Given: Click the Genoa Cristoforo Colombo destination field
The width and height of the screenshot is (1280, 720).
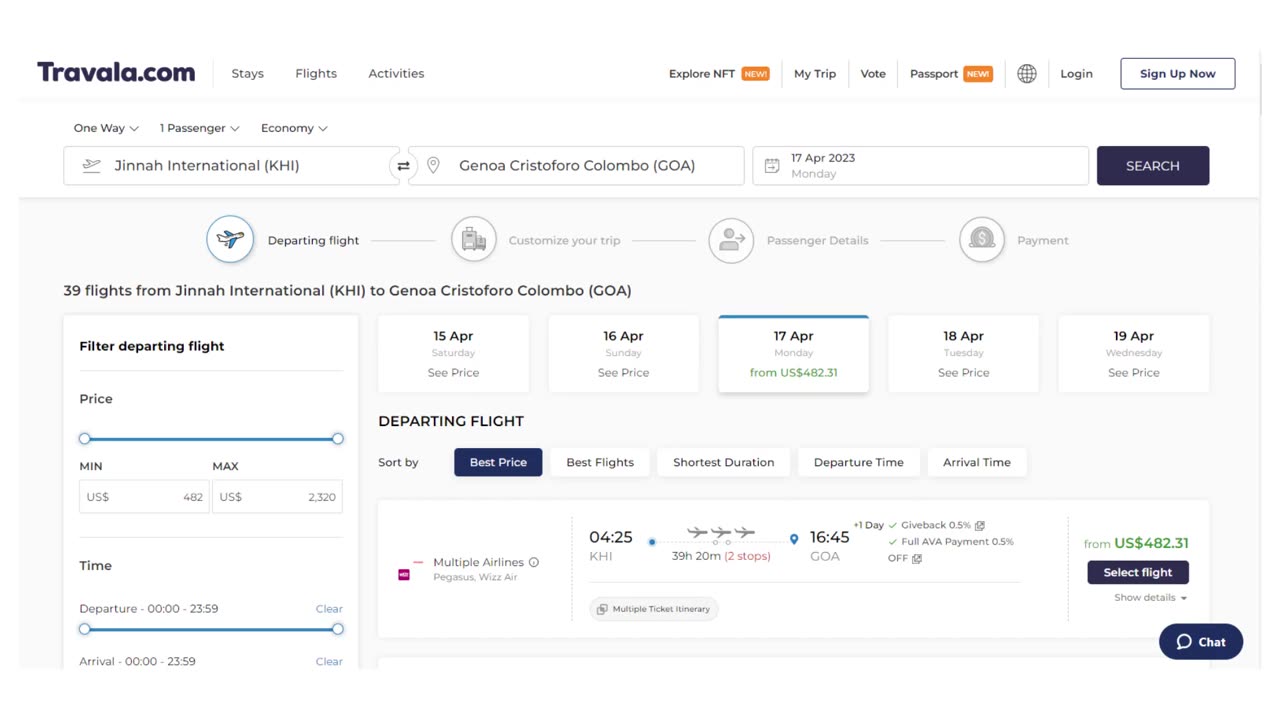Looking at the screenshot, I should pyautogui.click(x=577, y=166).
